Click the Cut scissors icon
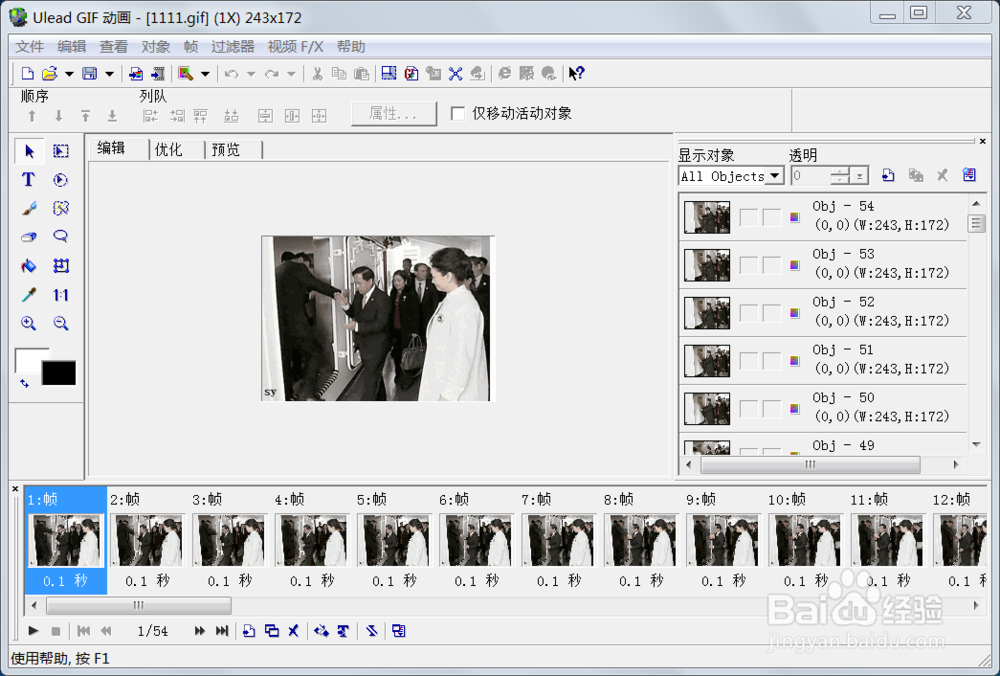This screenshot has height=676, width=1000. (317, 74)
